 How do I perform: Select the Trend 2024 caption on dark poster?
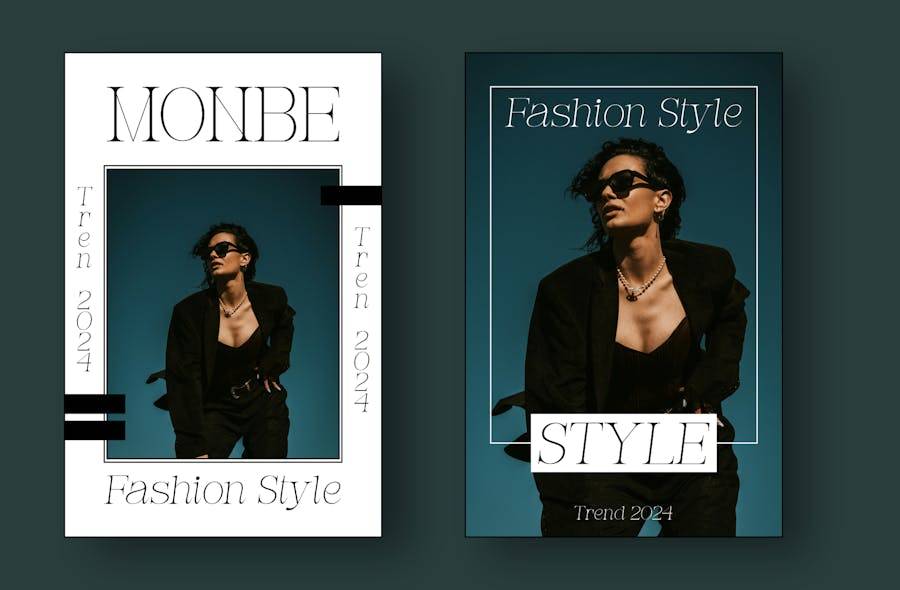[x=623, y=513]
